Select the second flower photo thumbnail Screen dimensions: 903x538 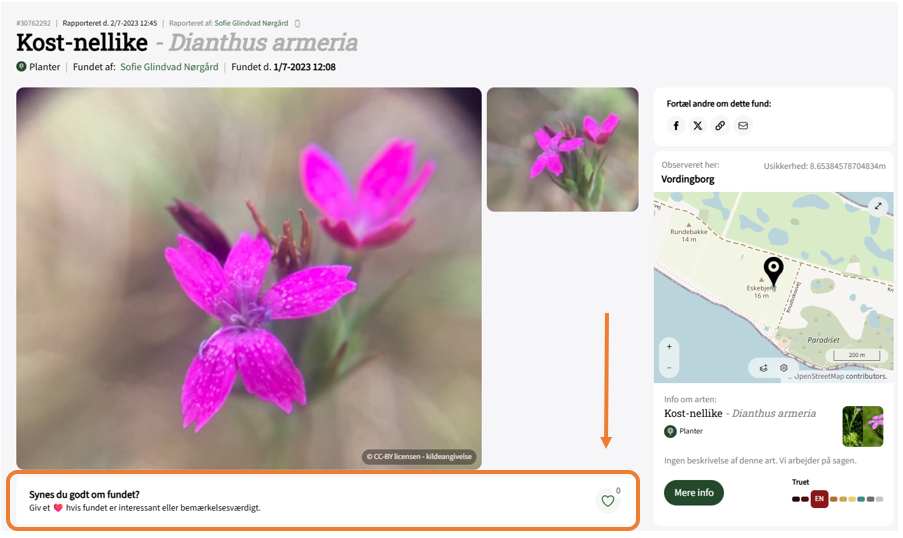pyautogui.click(x=562, y=149)
